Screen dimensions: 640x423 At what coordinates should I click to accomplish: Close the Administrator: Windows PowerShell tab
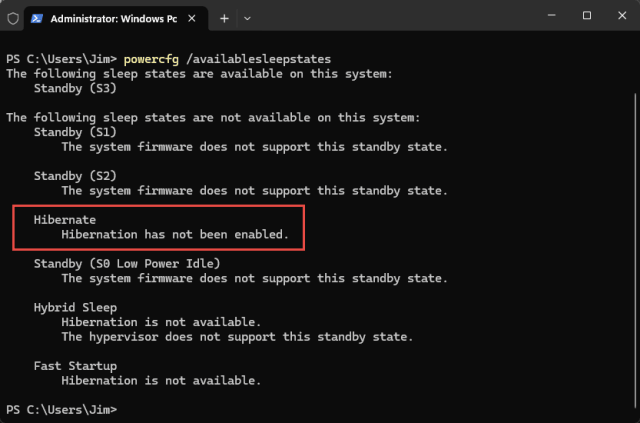pyautogui.click(x=192, y=18)
